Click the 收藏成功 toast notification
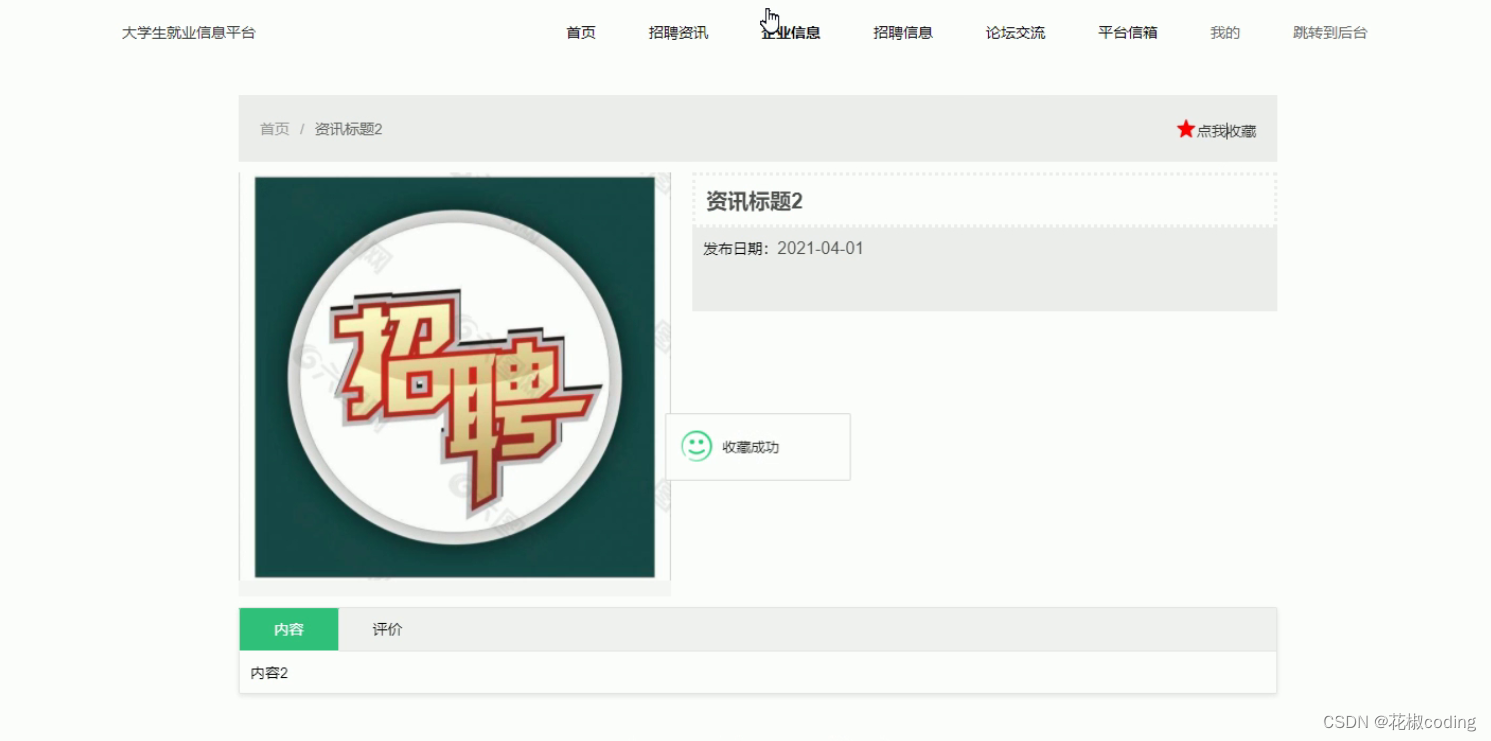Screen dimensions: 1491x741 [757, 446]
